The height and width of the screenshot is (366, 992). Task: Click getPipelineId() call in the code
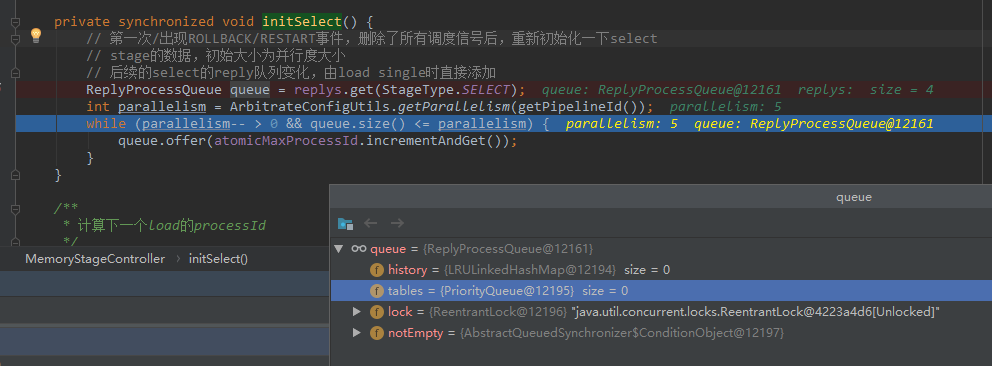click(x=576, y=107)
